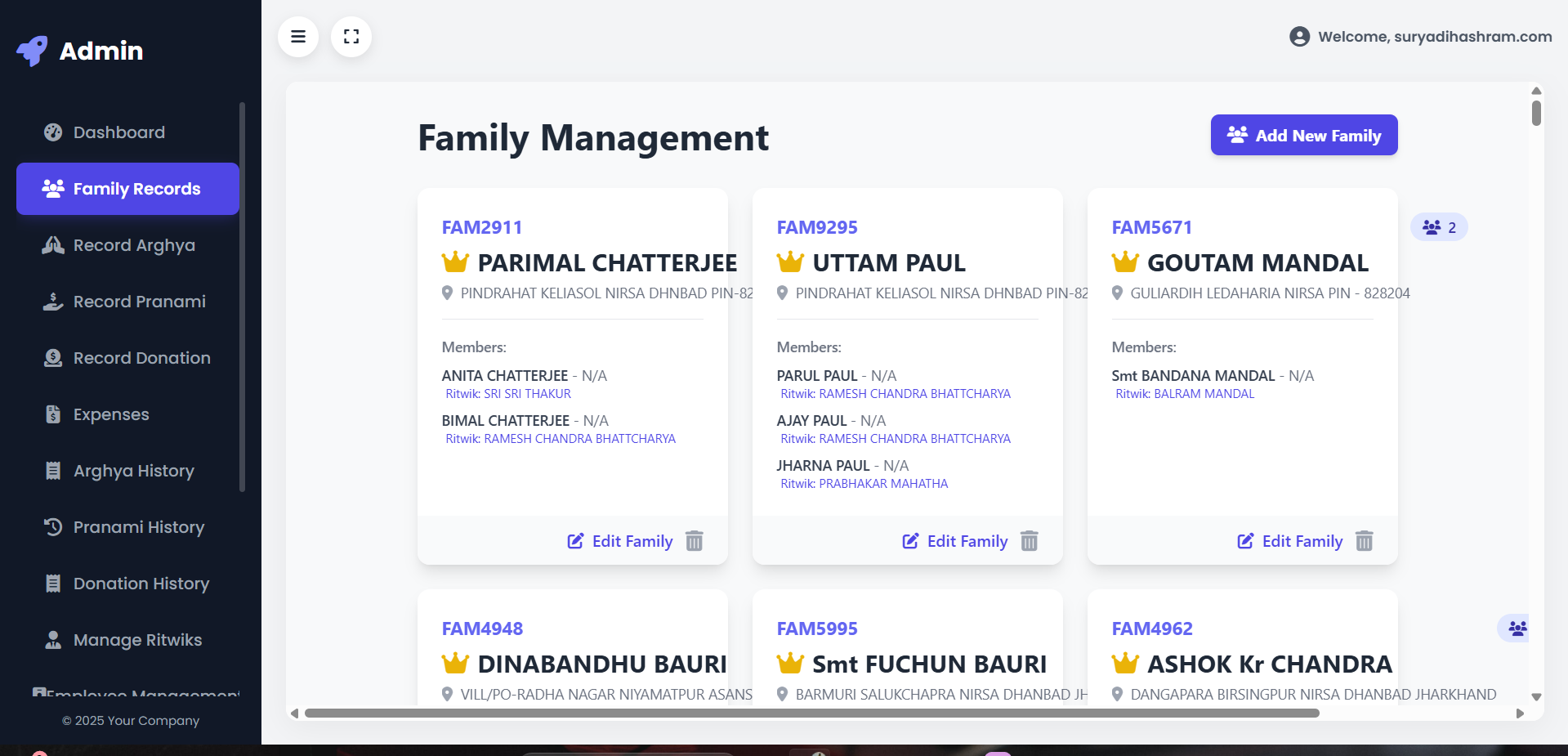Image resolution: width=1568 pixels, height=756 pixels.
Task: Toggle the hamburger sidebar menu button
Action: (x=298, y=37)
